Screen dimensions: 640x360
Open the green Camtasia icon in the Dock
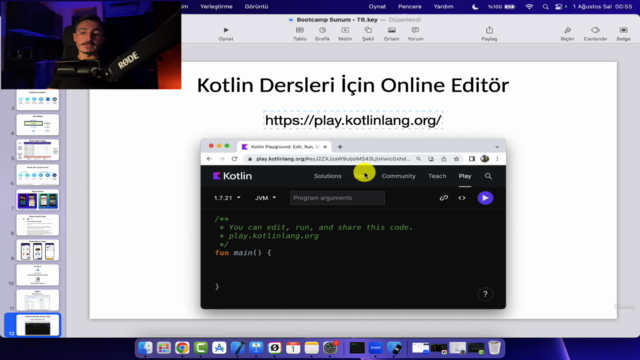[x=201, y=348]
